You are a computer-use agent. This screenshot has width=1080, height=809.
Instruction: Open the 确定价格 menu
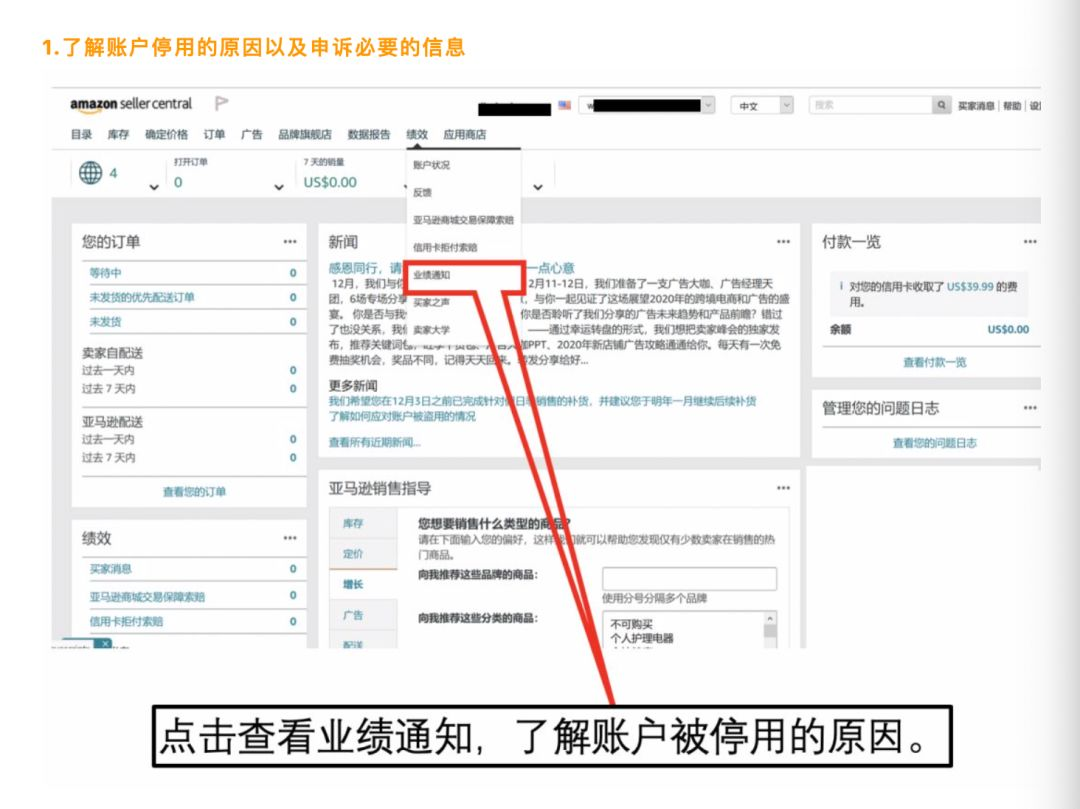point(166,134)
